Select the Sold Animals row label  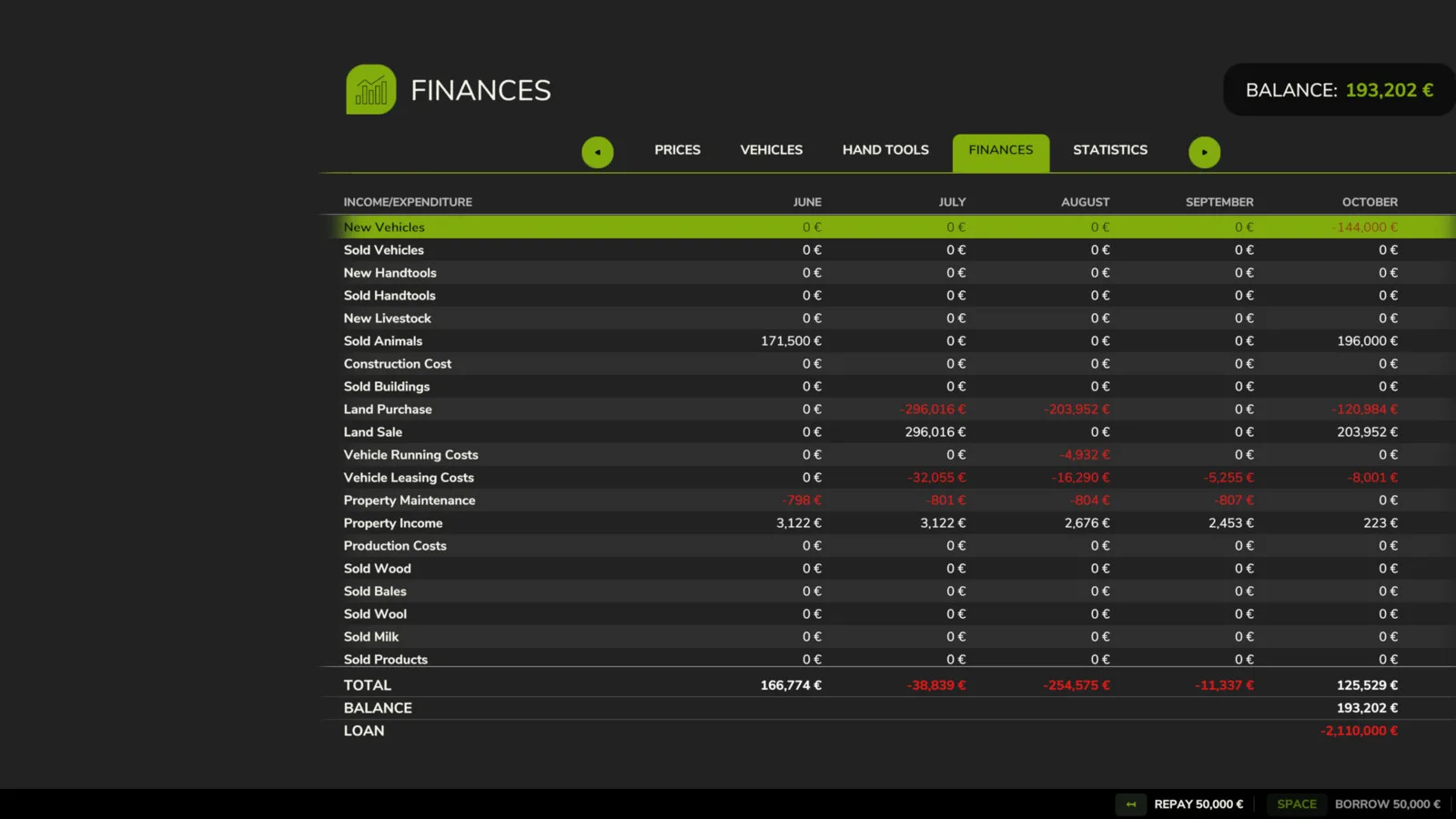coord(383,341)
